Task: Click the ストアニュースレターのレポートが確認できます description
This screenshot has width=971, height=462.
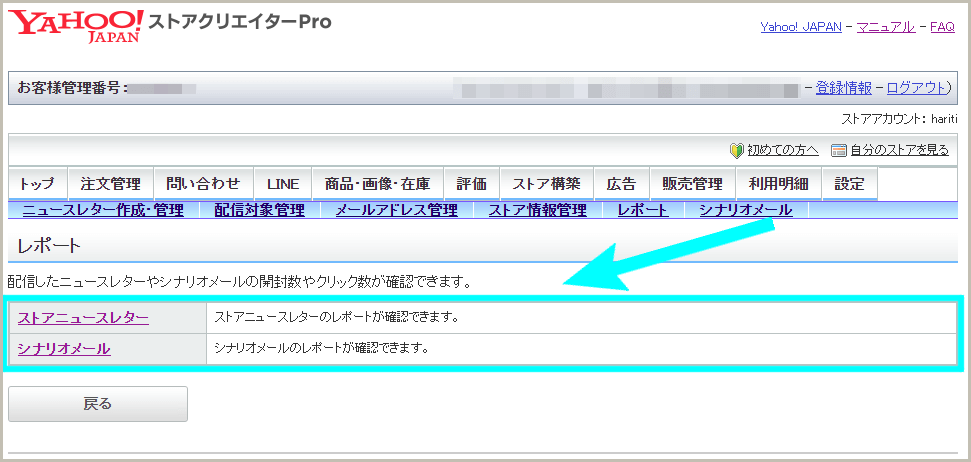Action: coord(336,318)
